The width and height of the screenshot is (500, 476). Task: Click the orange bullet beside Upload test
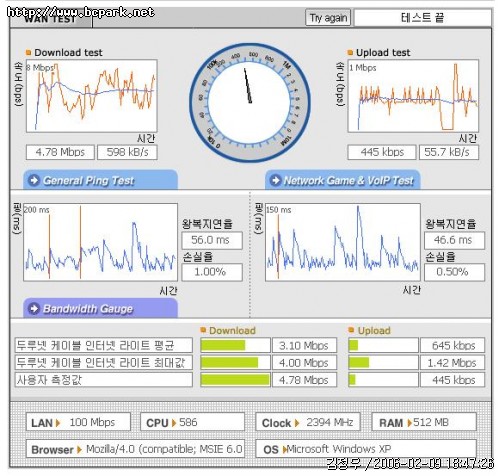pos(350,52)
